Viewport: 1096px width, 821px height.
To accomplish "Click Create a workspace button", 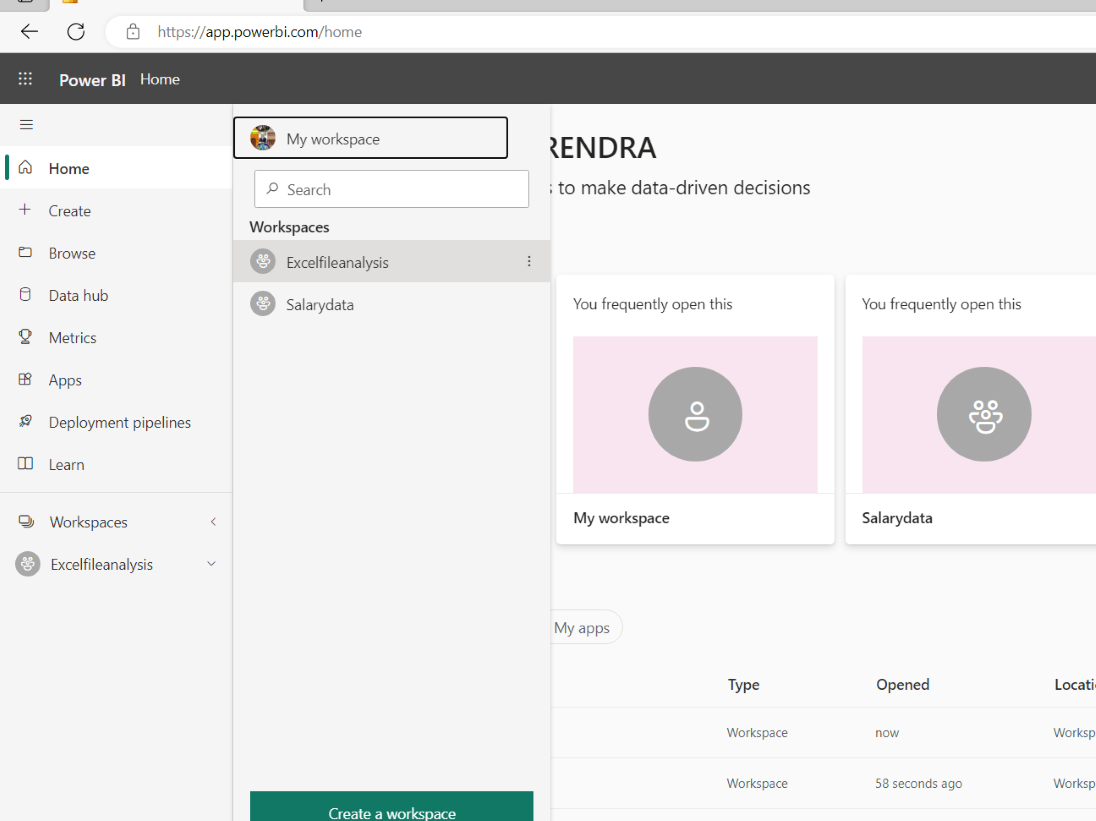I will tap(391, 807).
